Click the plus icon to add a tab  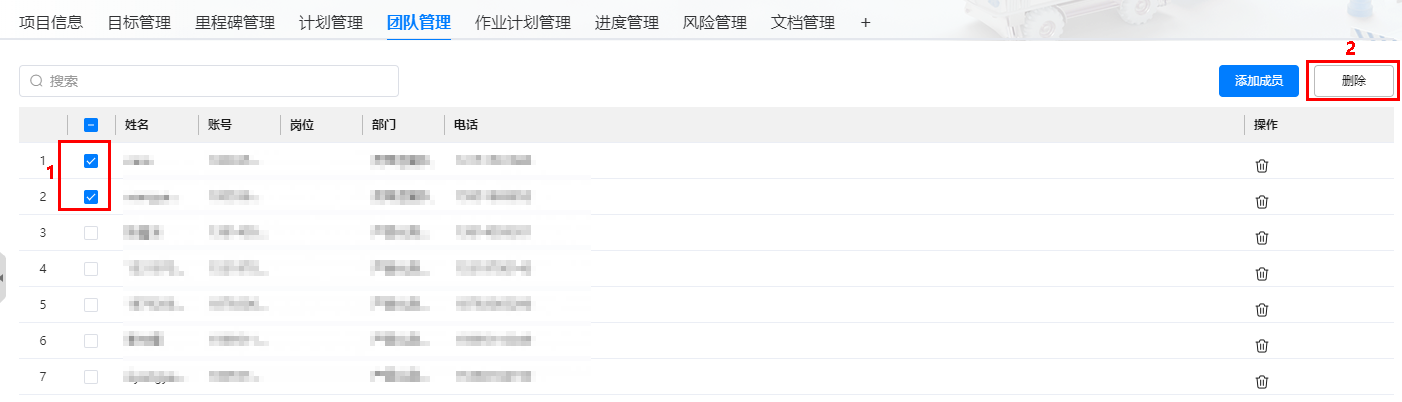pos(865,22)
